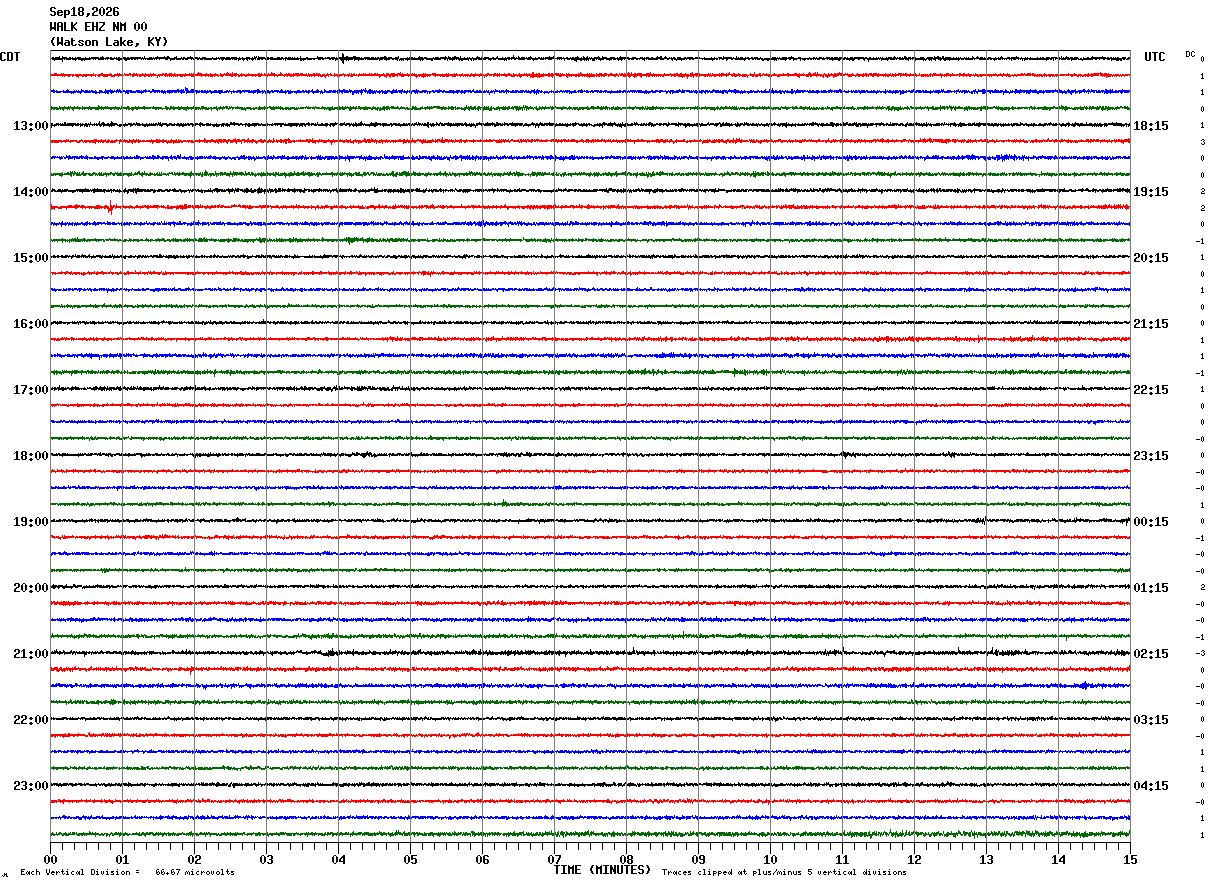Click the DC offset column header
1210x886 pixels.
click(1190, 54)
